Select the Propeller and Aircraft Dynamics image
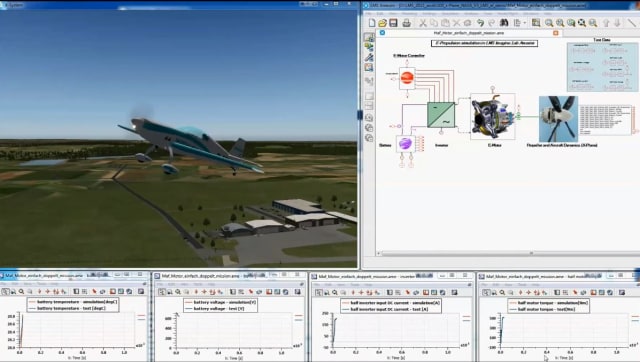This screenshot has width=640, height=362. 558,119
